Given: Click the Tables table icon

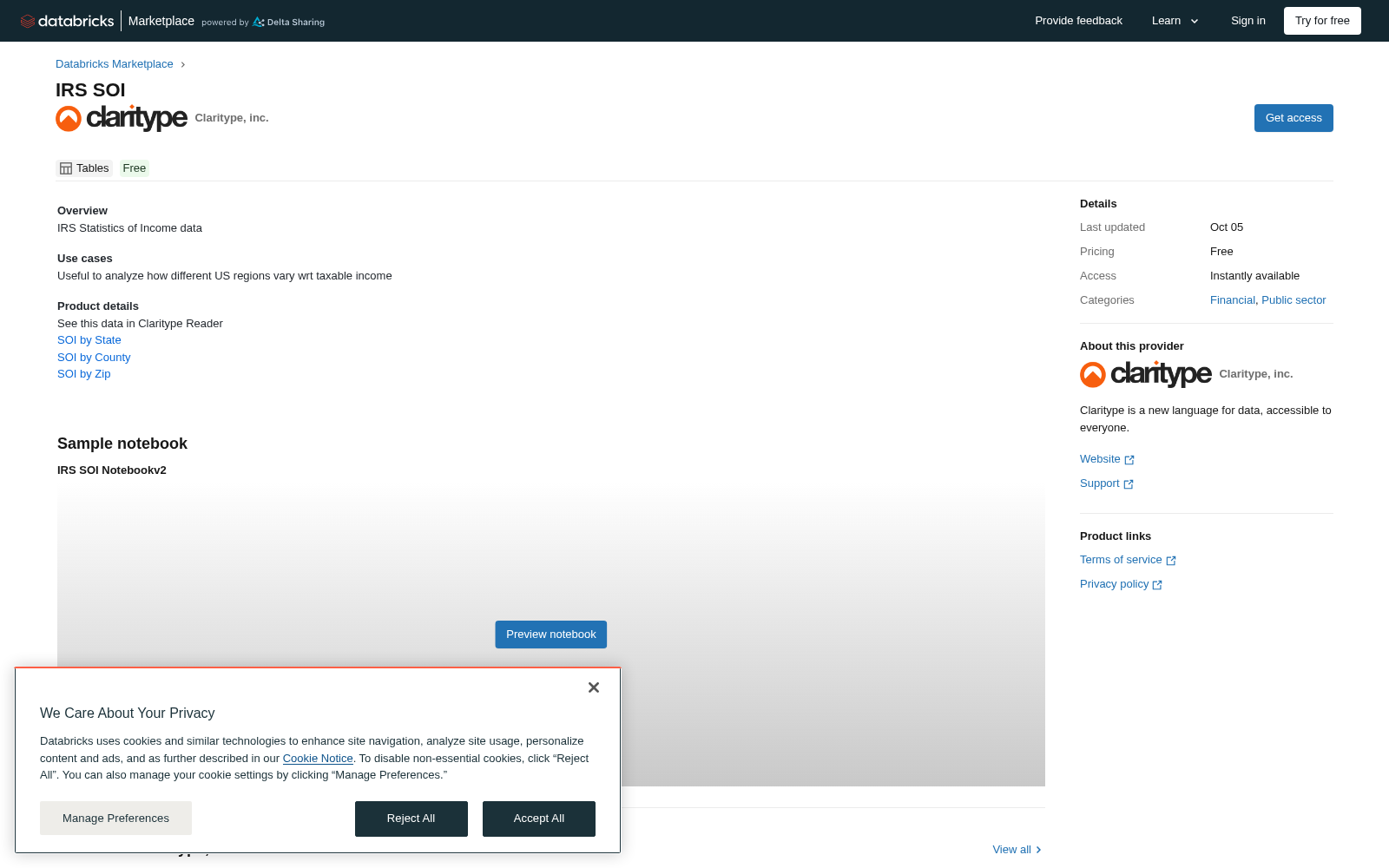Looking at the screenshot, I should tap(66, 168).
